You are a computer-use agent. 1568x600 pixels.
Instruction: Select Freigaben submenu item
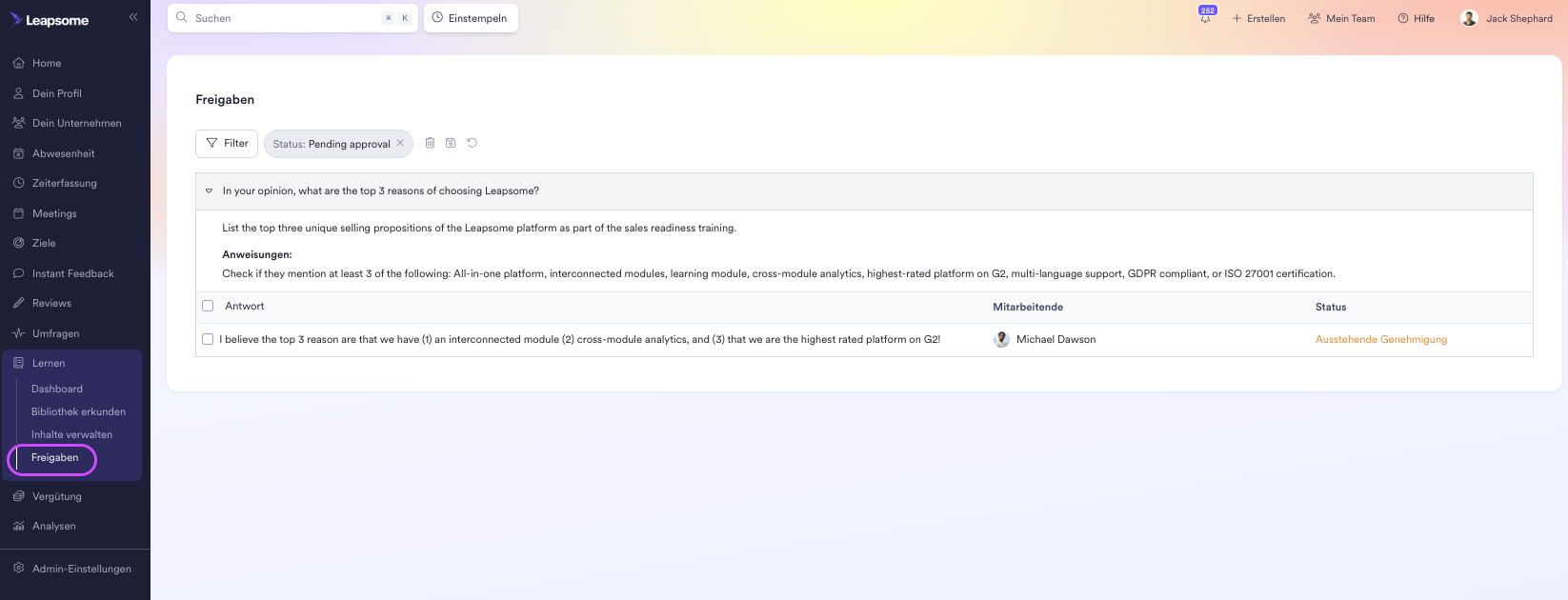pos(54,457)
